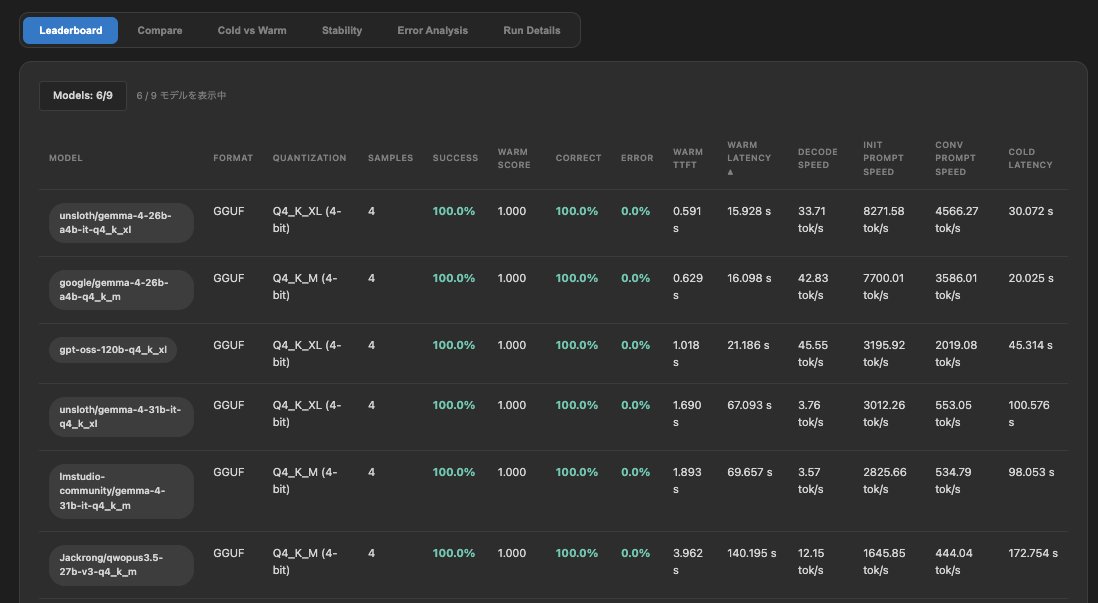Sort by the WARM SCORE column header

tap(514, 158)
